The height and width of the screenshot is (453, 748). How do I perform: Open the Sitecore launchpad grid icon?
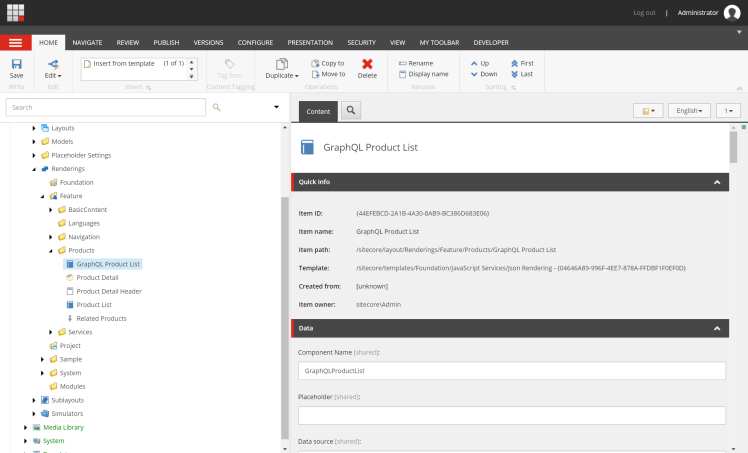click(15, 13)
